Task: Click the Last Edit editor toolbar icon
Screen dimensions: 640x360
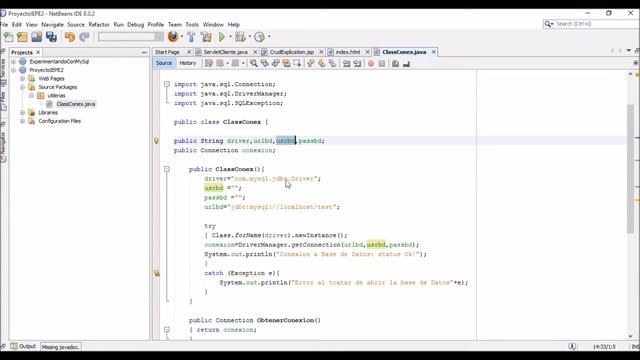Action: (209, 63)
